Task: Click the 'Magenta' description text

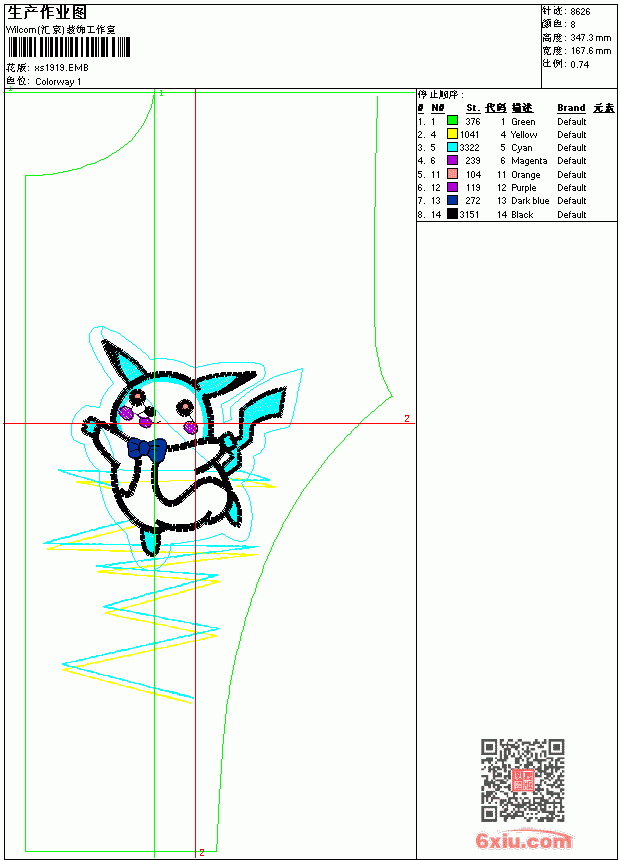Action: [529, 161]
